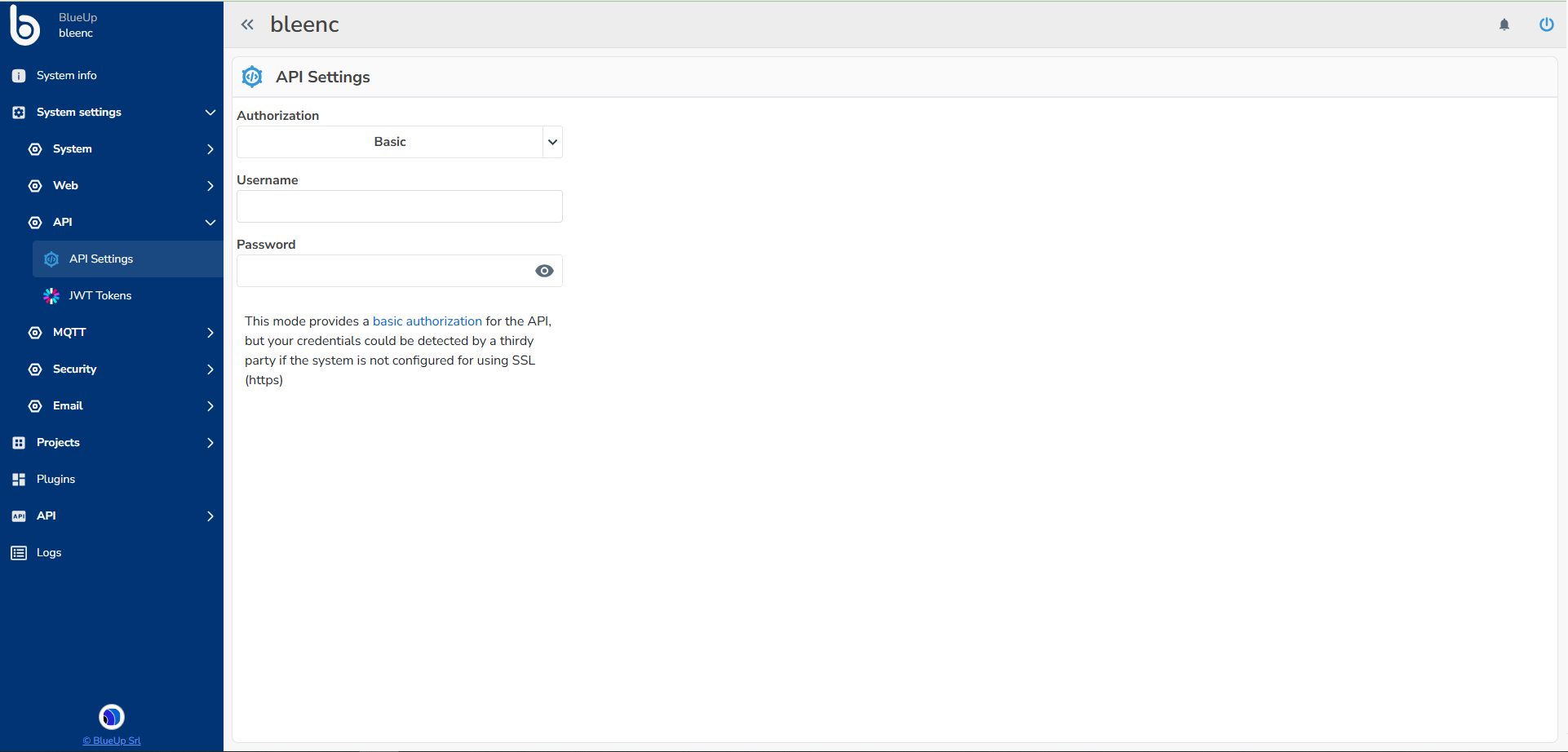Collapse the sidebar with the double chevron
Viewport: 1568px width, 752px height.
click(247, 24)
